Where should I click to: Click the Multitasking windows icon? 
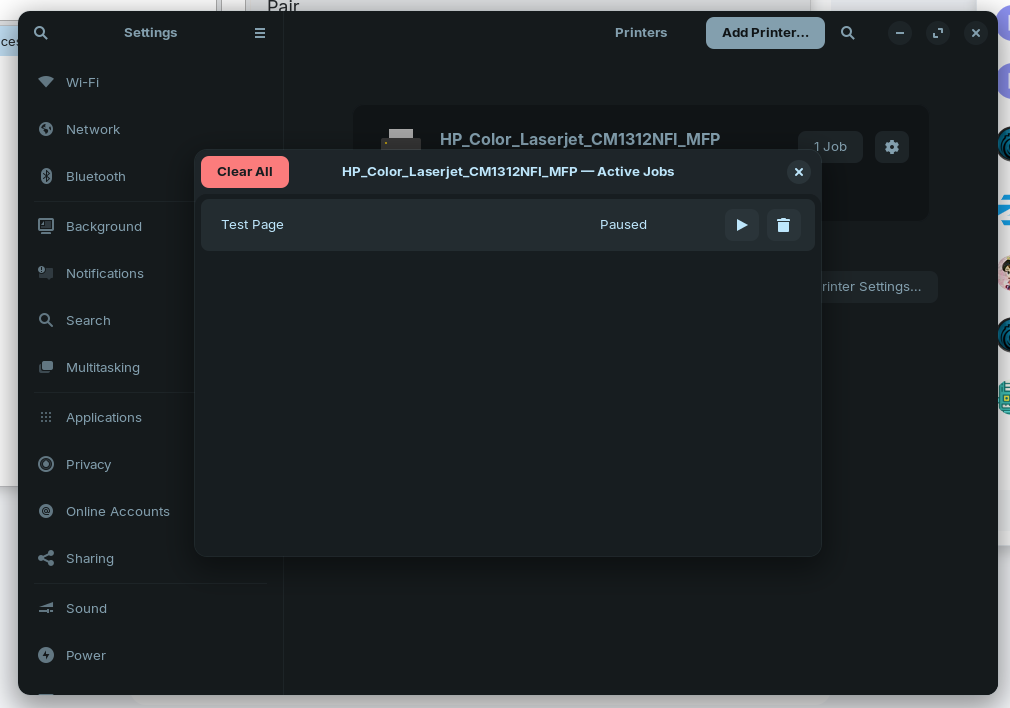point(46,367)
